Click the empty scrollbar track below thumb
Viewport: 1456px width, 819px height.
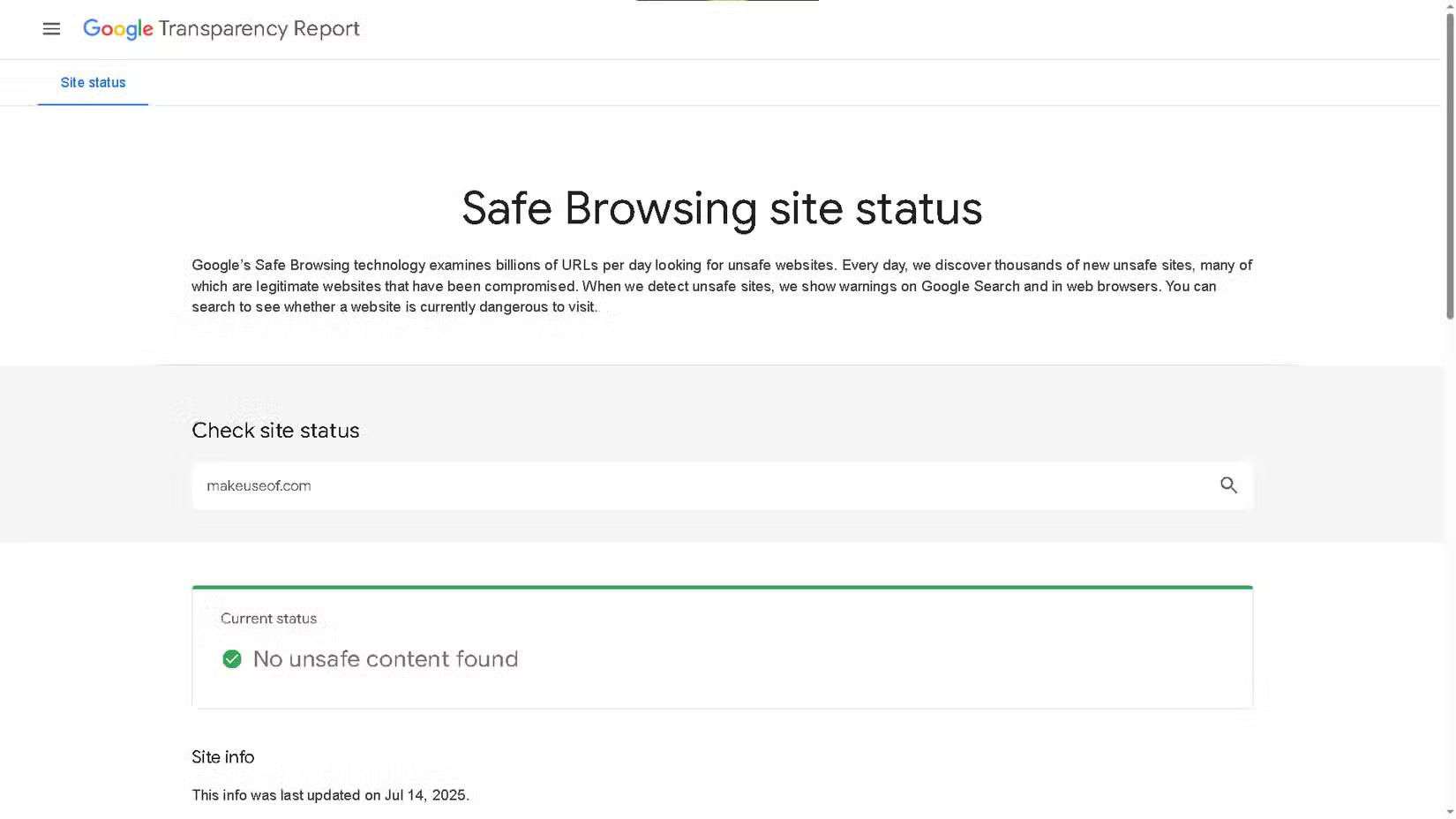[1449, 565]
